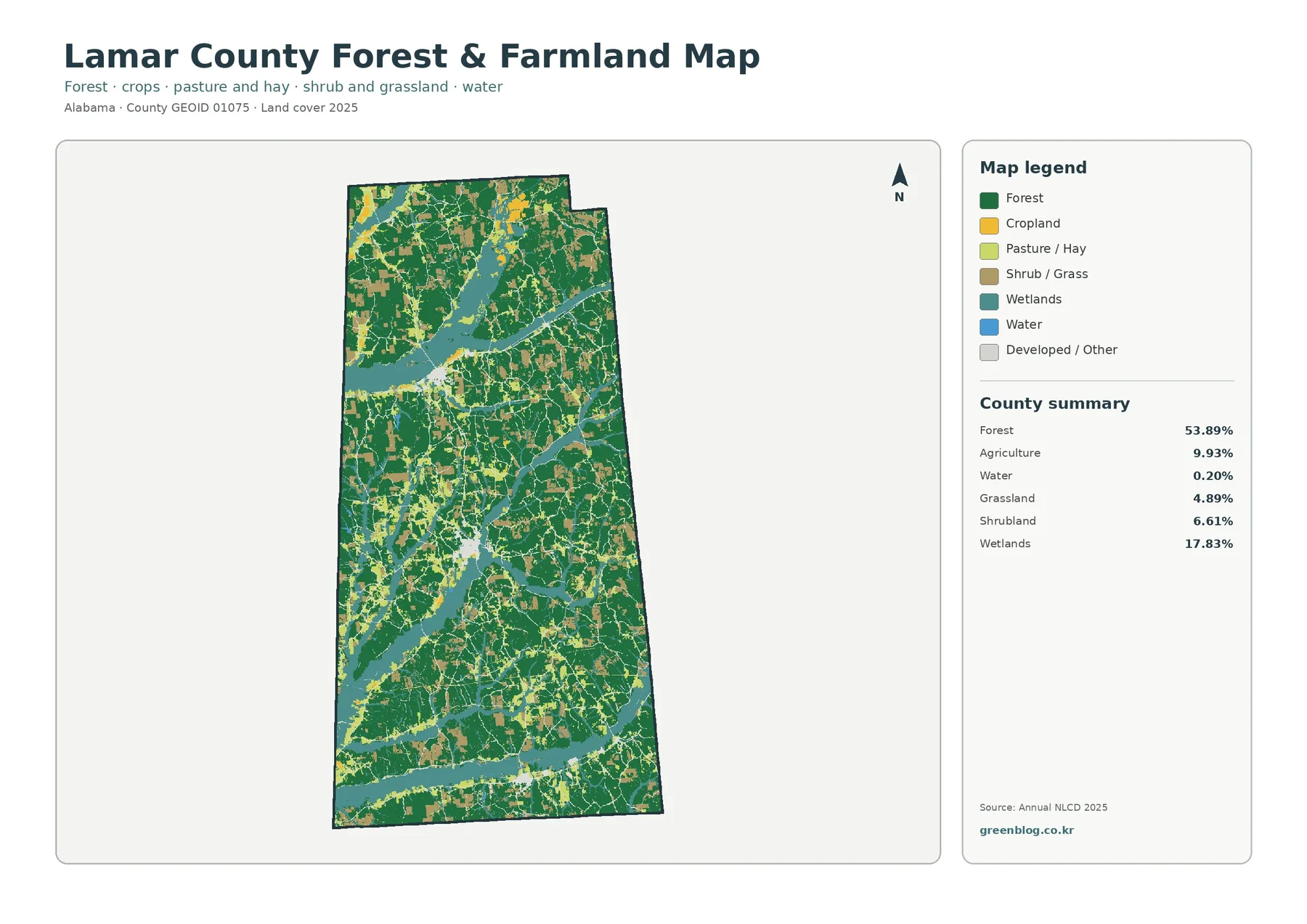This screenshot has width=1307, height=924.
Task: Click the Water legend label
Action: coord(1024,324)
